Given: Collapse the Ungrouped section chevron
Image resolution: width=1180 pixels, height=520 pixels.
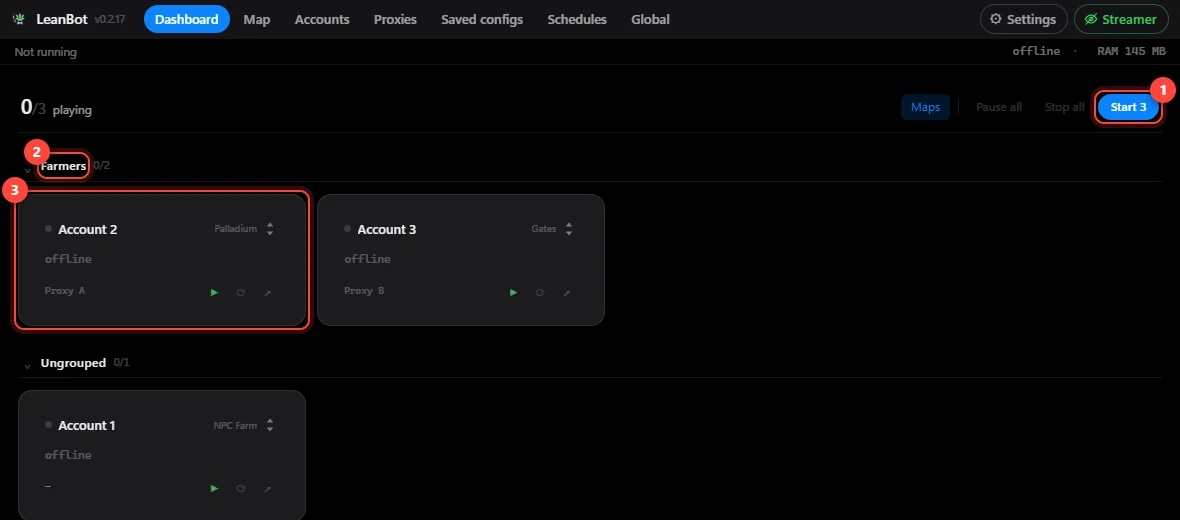Looking at the screenshot, I should 28,366.
